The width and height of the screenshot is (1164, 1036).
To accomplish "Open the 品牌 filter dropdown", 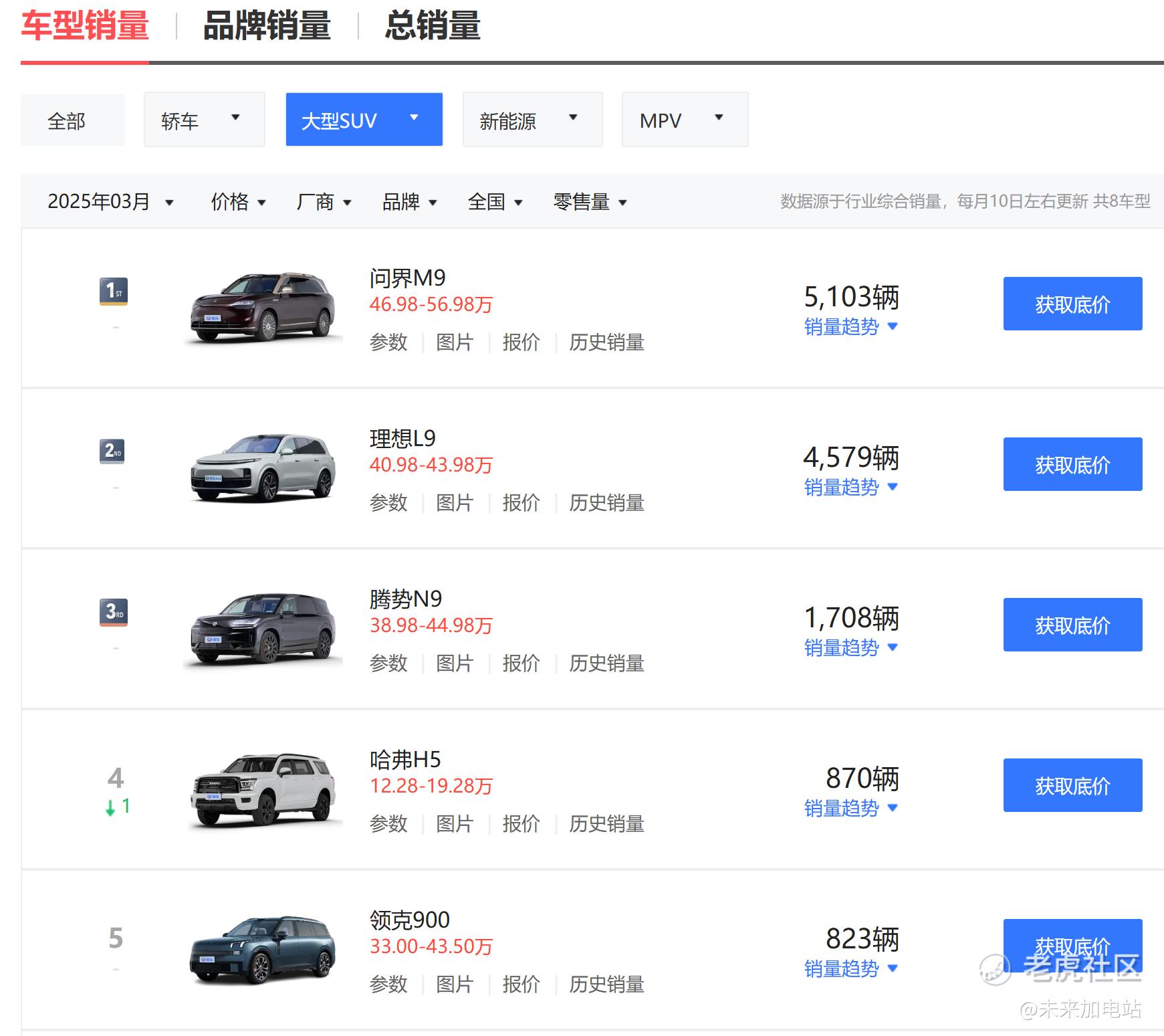I will 410,201.
